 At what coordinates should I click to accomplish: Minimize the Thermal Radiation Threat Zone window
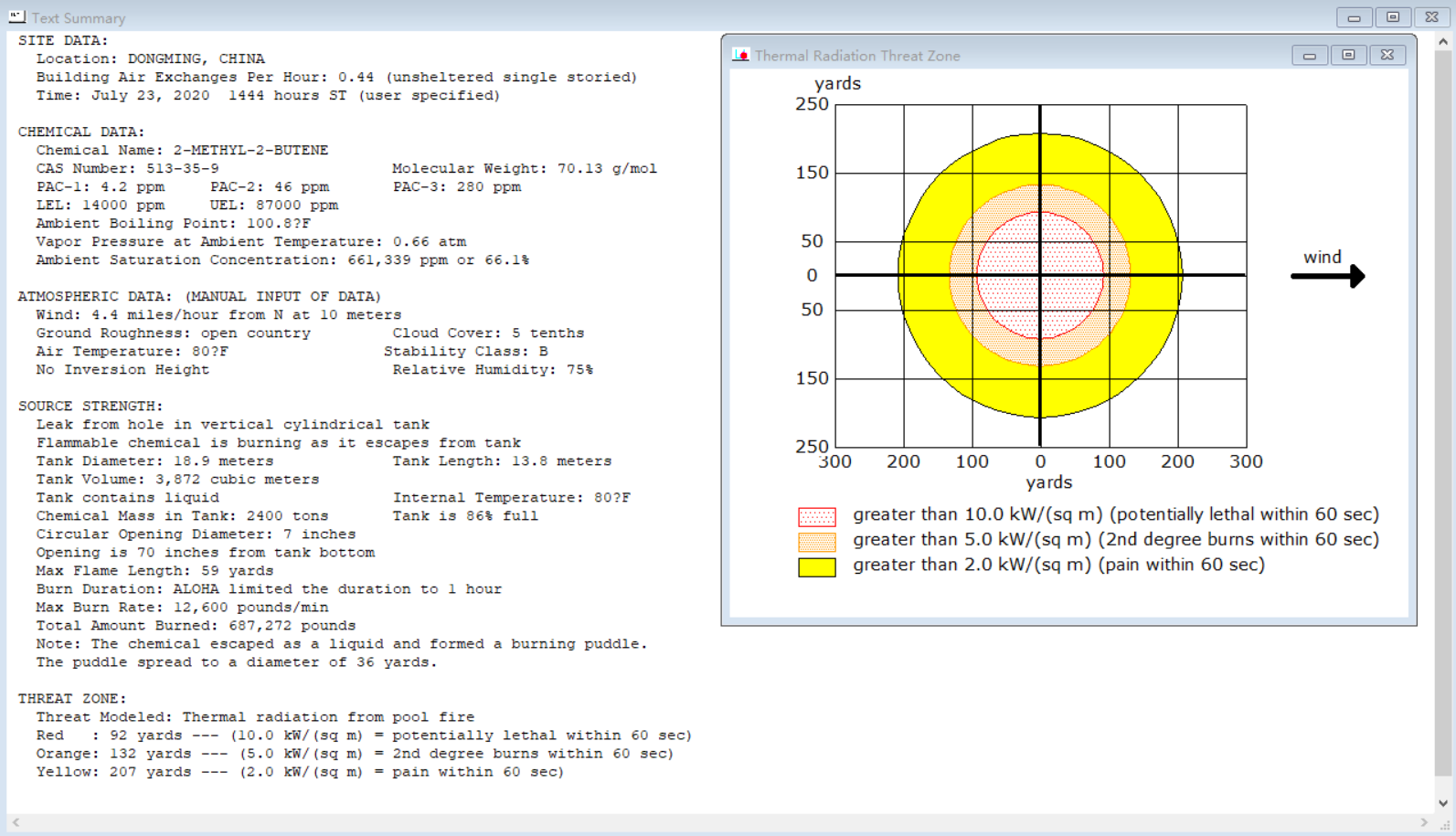pyautogui.click(x=1309, y=56)
